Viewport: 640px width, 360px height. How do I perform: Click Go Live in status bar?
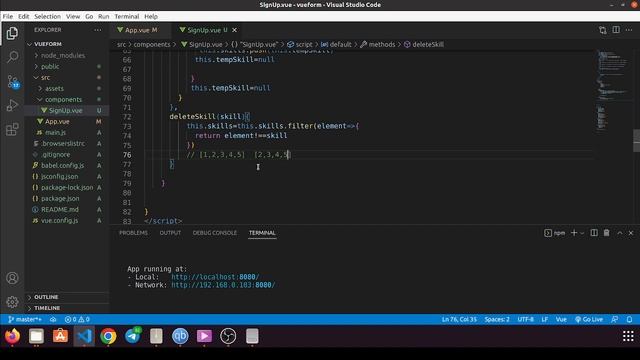(x=589, y=319)
